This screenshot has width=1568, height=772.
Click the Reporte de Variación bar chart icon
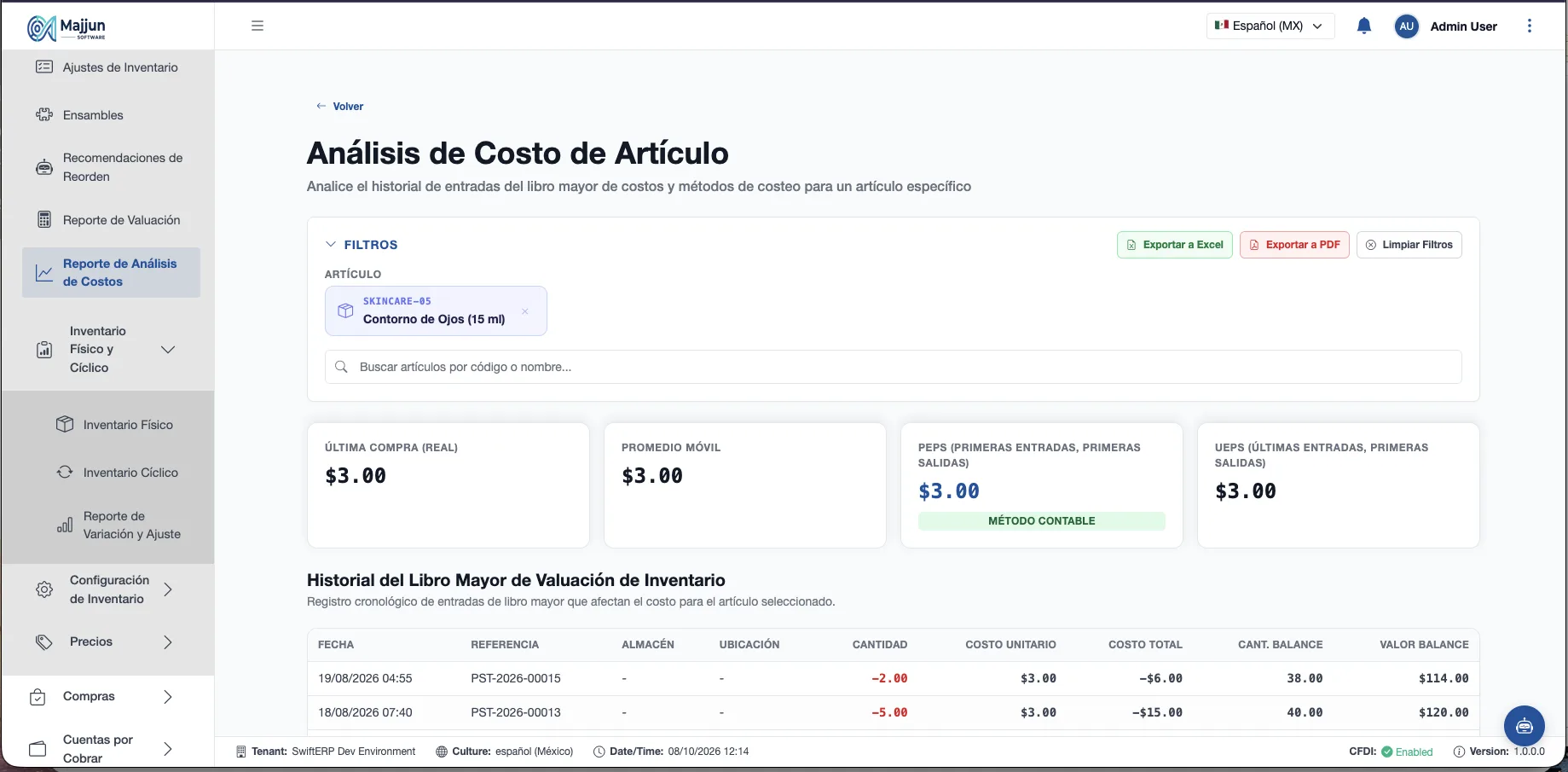point(65,525)
